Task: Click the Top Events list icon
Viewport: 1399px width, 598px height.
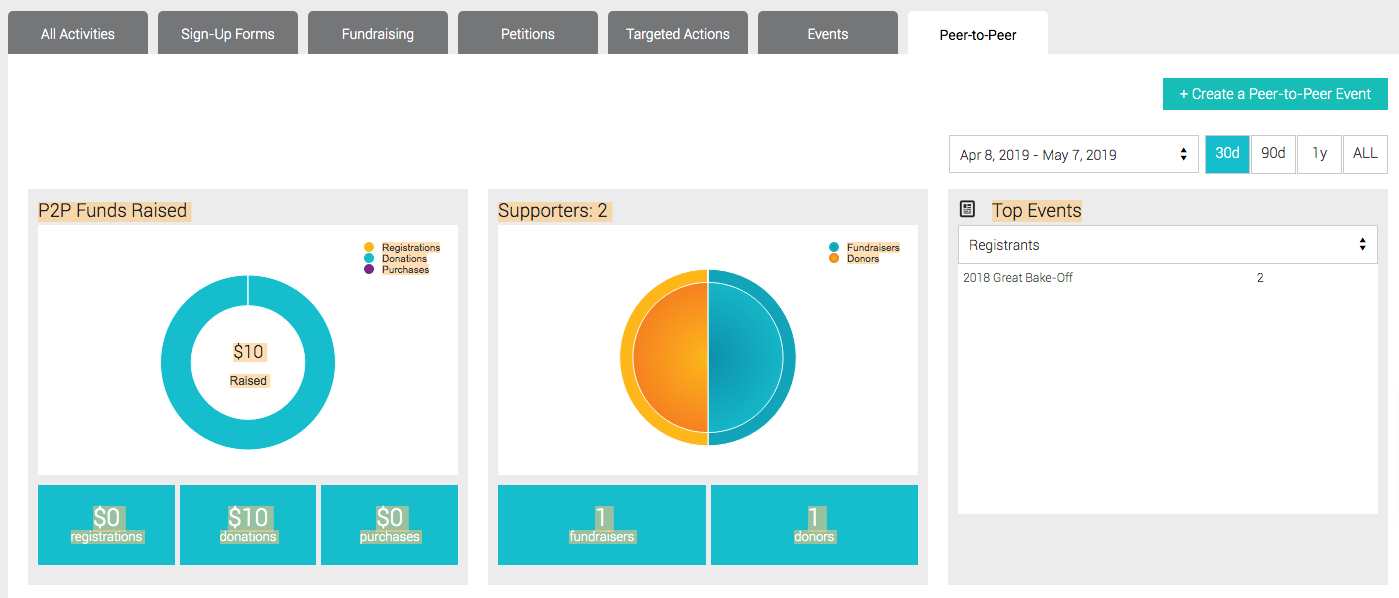Action: click(967, 209)
